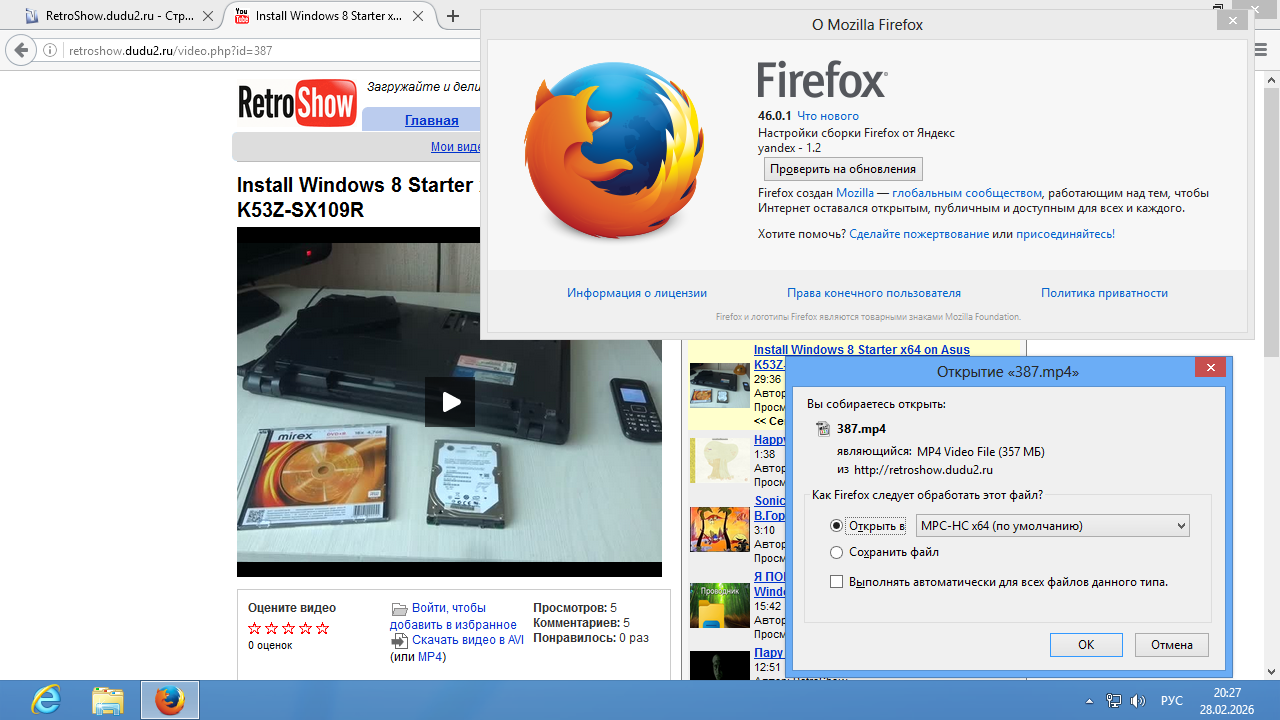Image resolution: width=1280 pixels, height=720 pixels.
Task: Click the network tray icon
Action: pos(1114,701)
